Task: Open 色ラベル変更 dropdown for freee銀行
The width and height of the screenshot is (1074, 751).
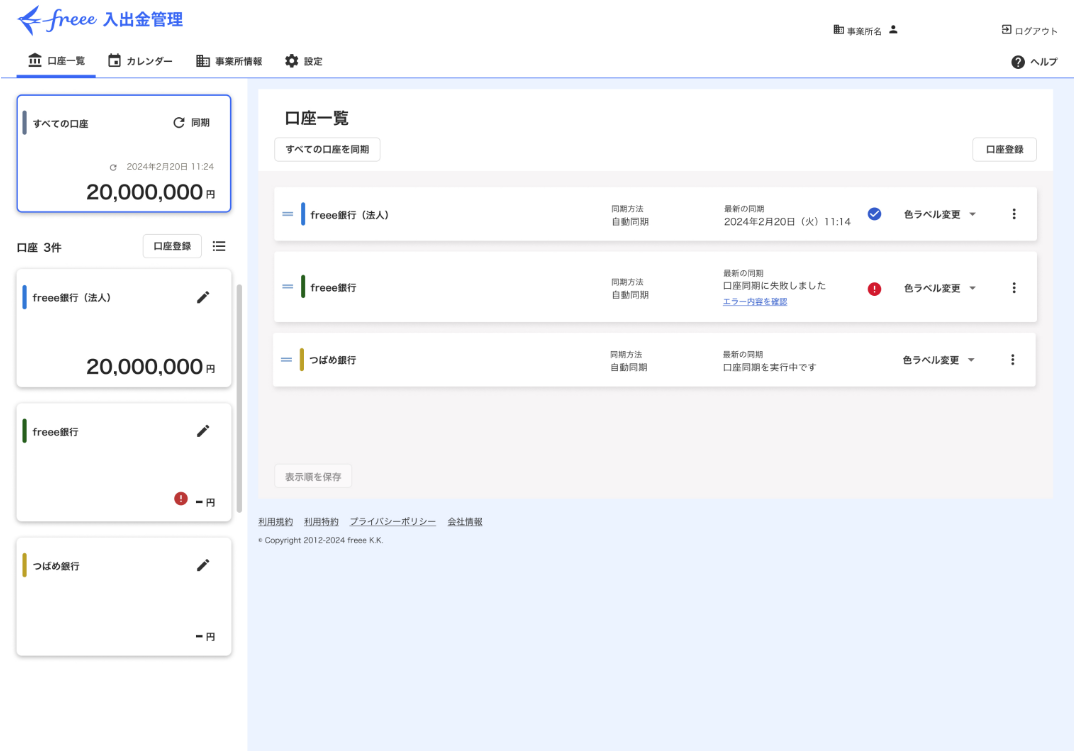Action: click(x=940, y=288)
